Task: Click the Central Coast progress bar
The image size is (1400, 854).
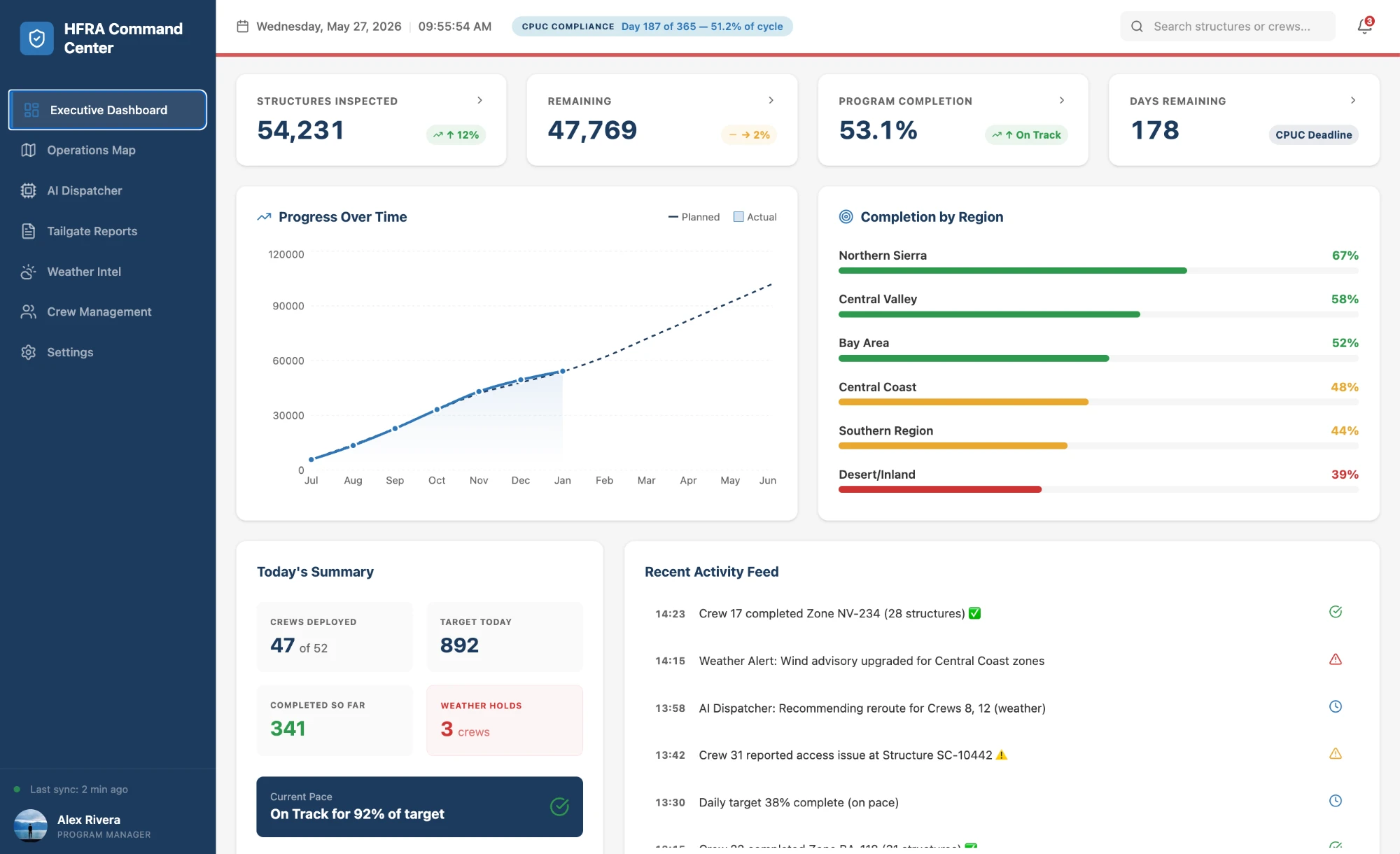Action: pyautogui.click(x=1098, y=402)
